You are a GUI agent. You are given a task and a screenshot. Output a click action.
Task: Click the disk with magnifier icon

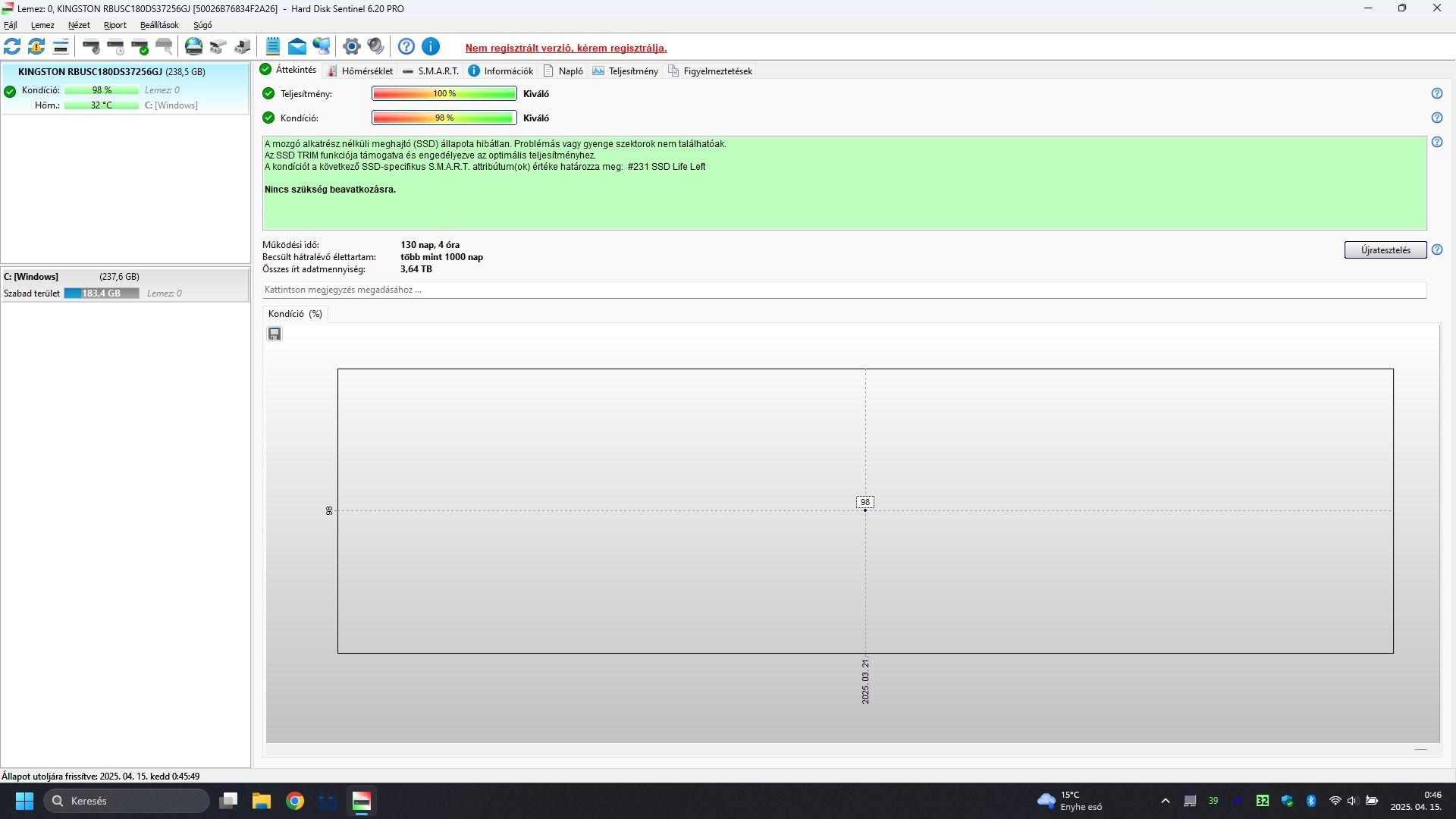click(x=164, y=46)
